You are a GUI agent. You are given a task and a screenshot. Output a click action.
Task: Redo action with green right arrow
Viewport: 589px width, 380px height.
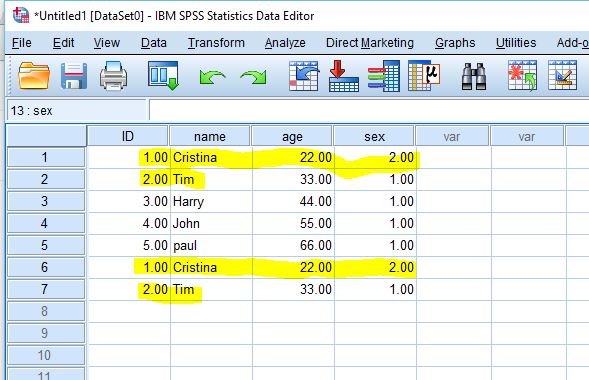click(253, 77)
